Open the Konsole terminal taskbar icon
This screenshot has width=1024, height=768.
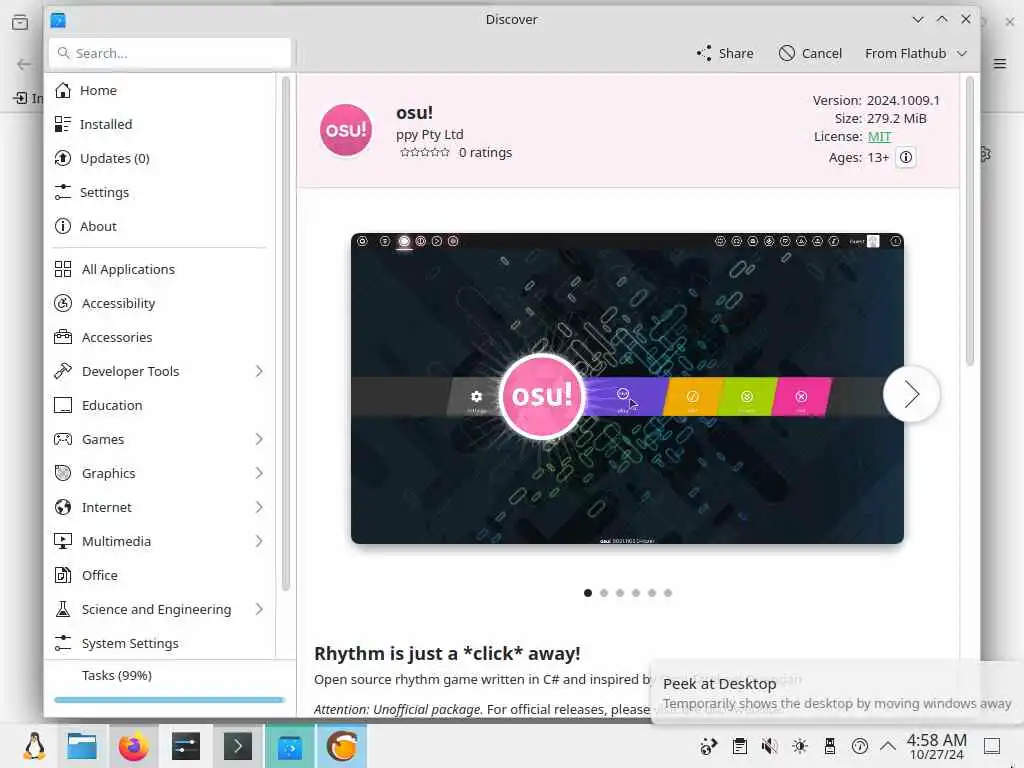238,746
